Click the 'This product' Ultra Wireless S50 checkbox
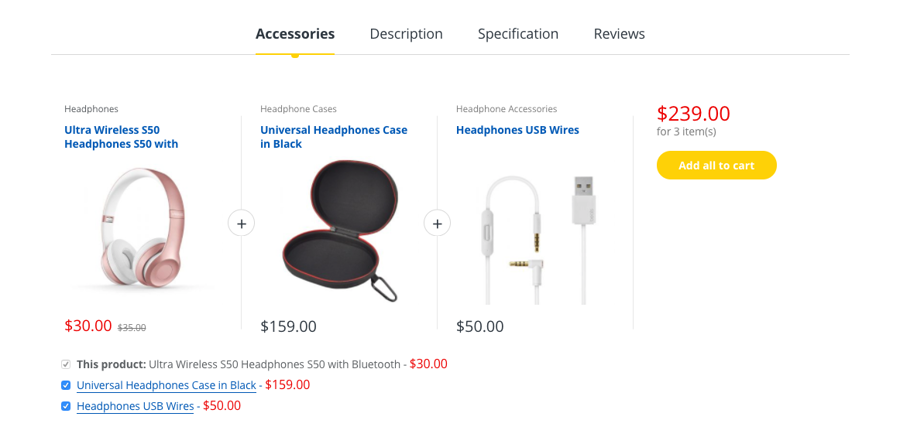The width and height of the screenshot is (900, 444). [x=66, y=364]
